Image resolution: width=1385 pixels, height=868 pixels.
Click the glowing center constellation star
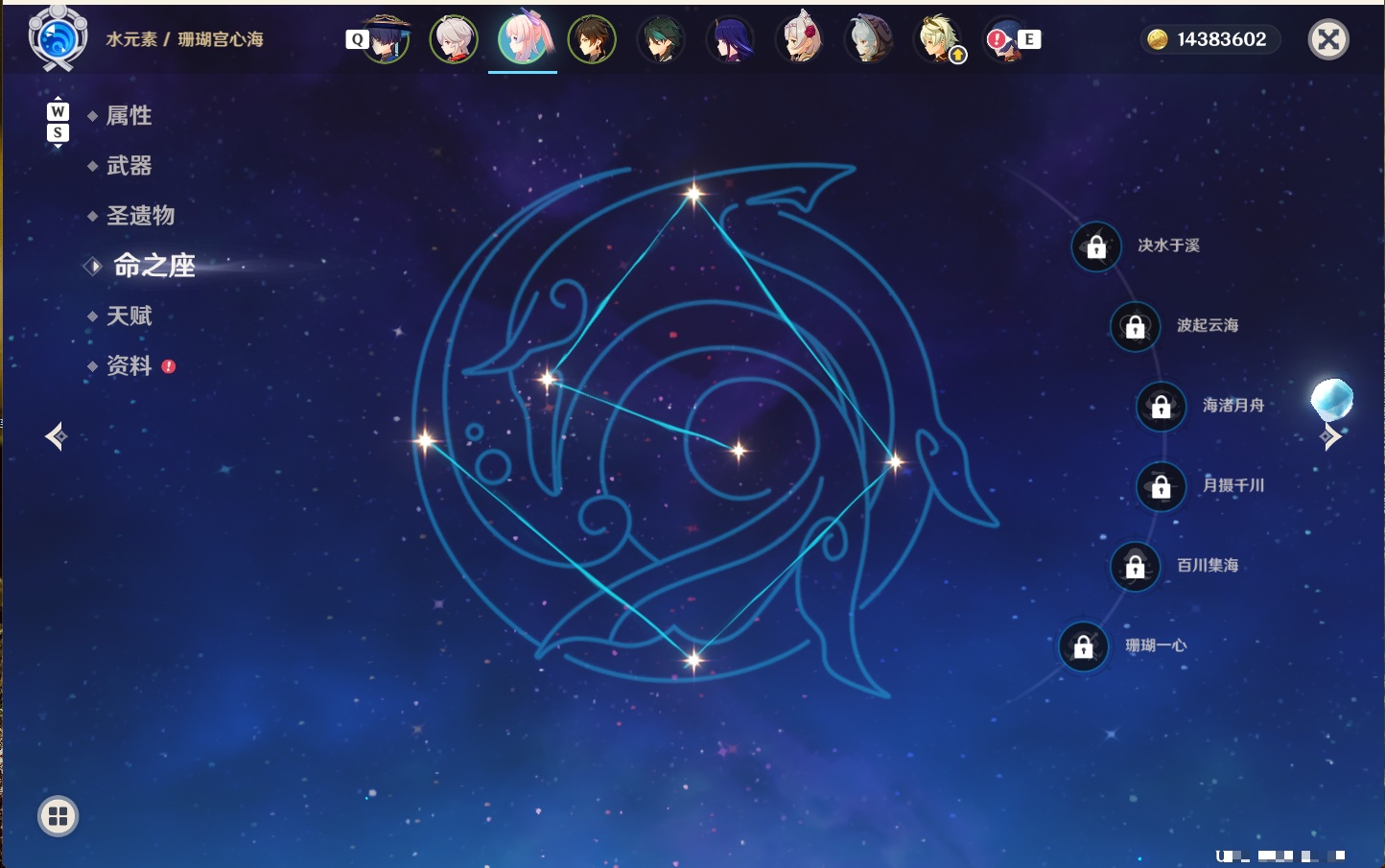(739, 450)
